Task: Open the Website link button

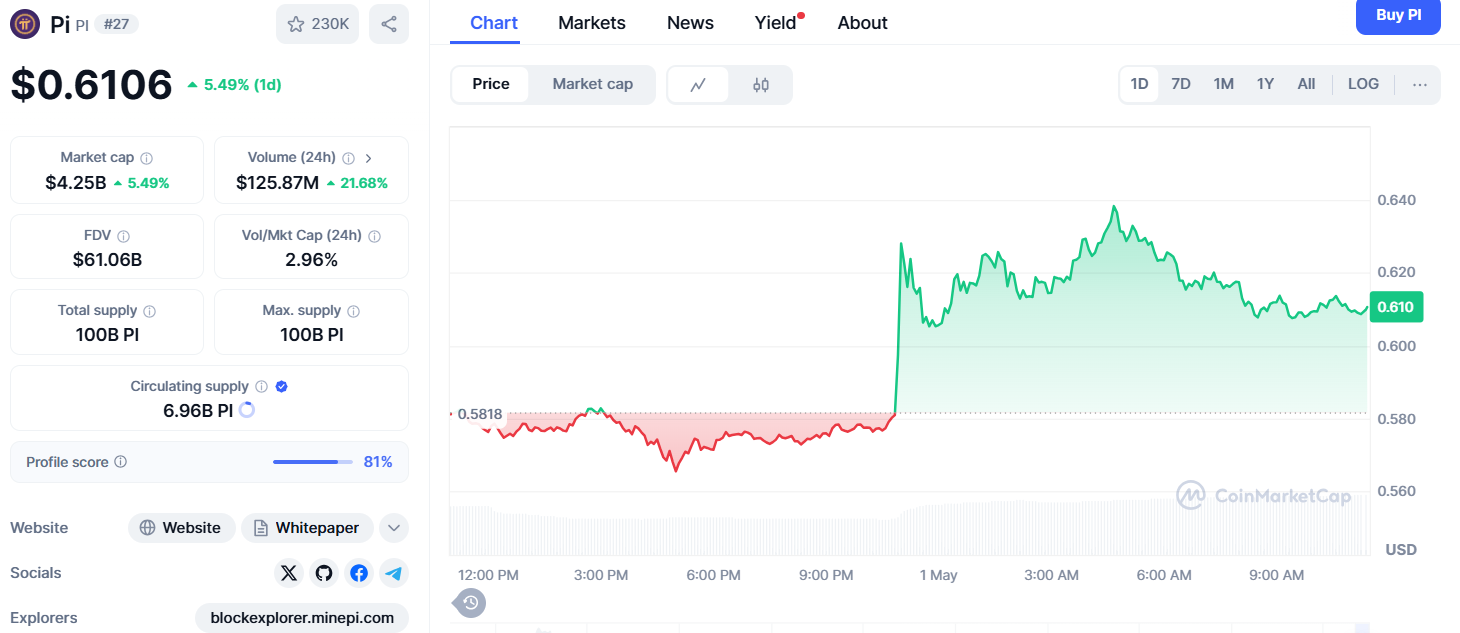Action: tap(182, 528)
